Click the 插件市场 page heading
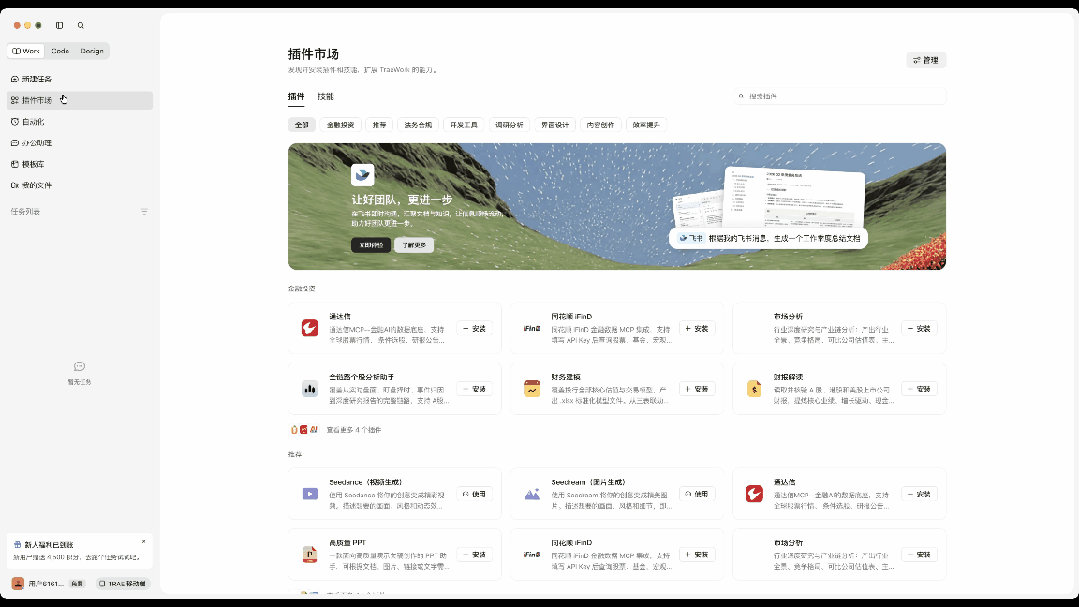Image resolution: width=1079 pixels, height=607 pixels. [313, 54]
